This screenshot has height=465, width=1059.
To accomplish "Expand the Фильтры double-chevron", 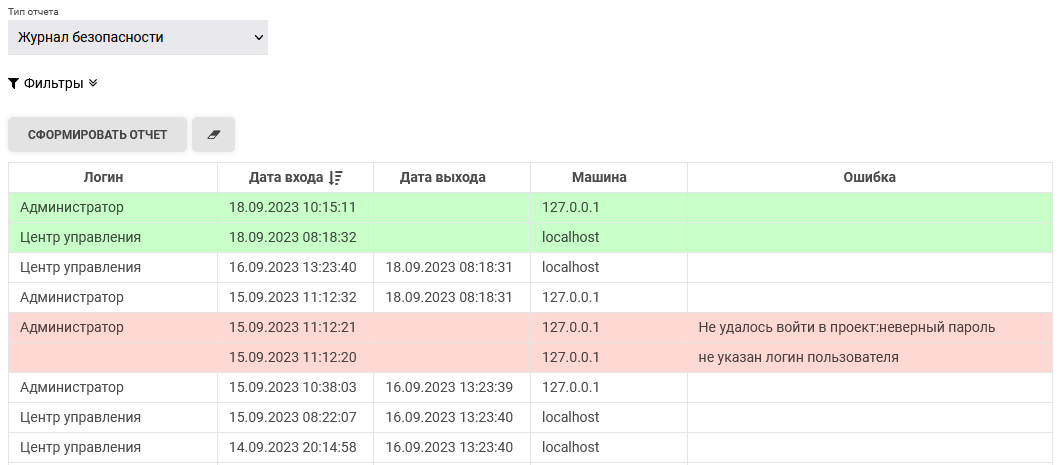I will pyautogui.click(x=93, y=84).
